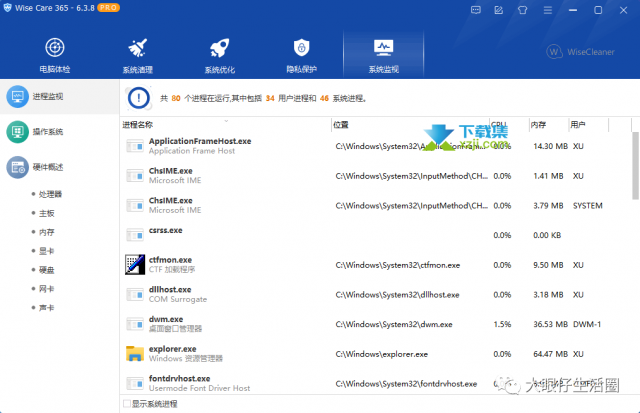
Task: Click the sort arrow above process name column
Action: click(x=226, y=121)
